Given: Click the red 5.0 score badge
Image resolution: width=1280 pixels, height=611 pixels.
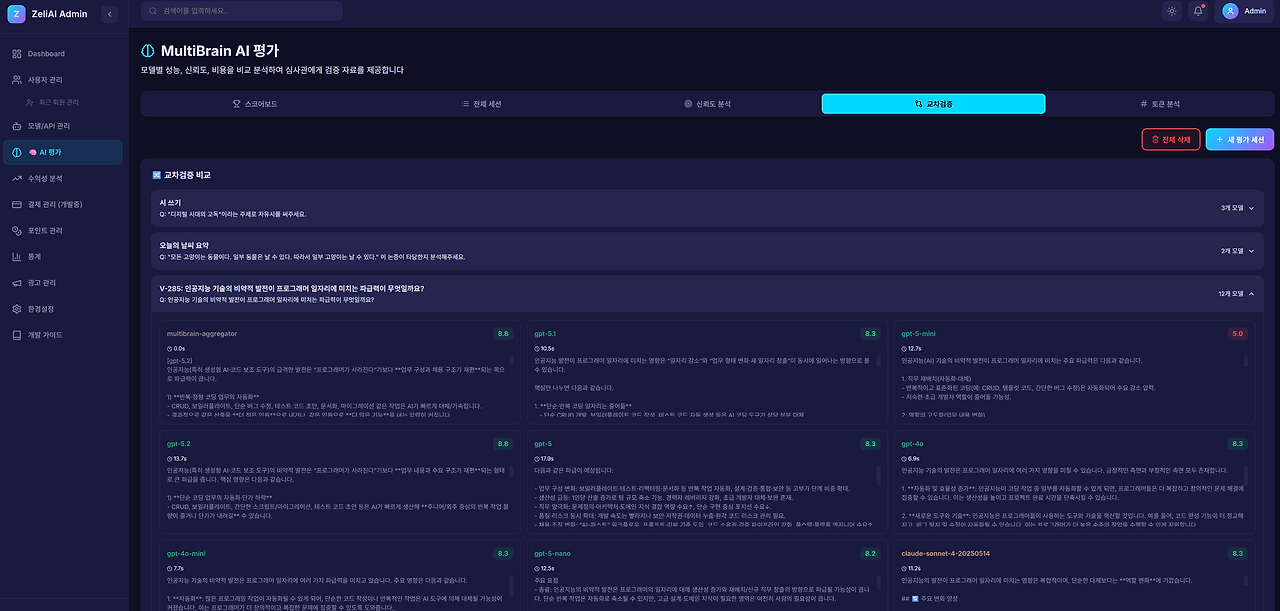Looking at the screenshot, I should pyautogui.click(x=1238, y=334).
